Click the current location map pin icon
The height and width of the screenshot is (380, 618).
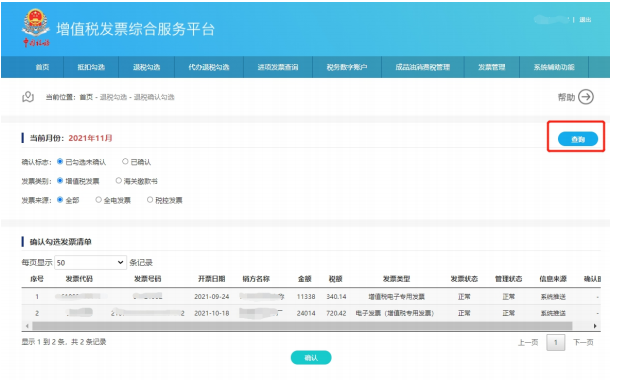pos(28,97)
